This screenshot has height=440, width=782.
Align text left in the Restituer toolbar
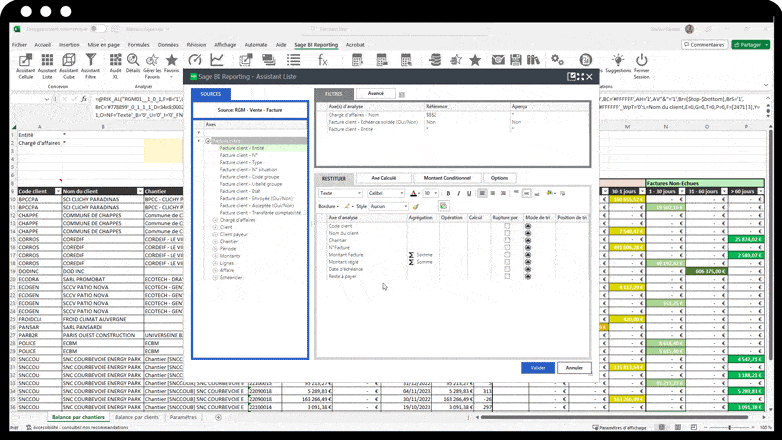tap(482, 194)
